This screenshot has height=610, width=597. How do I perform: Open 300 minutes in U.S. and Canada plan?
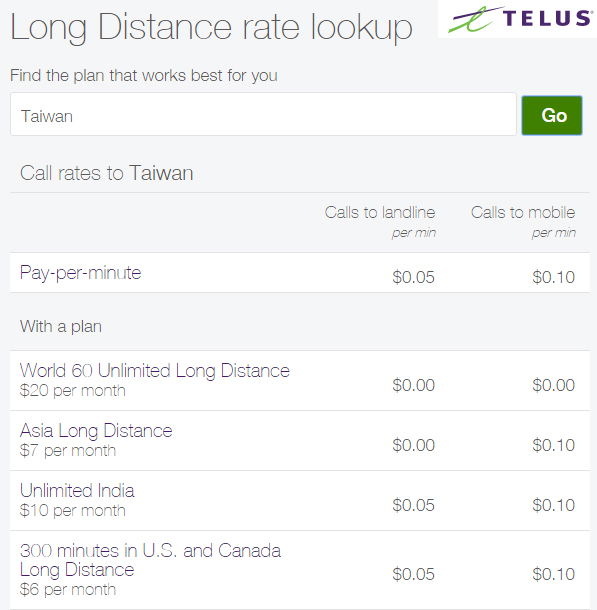(150, 560)
